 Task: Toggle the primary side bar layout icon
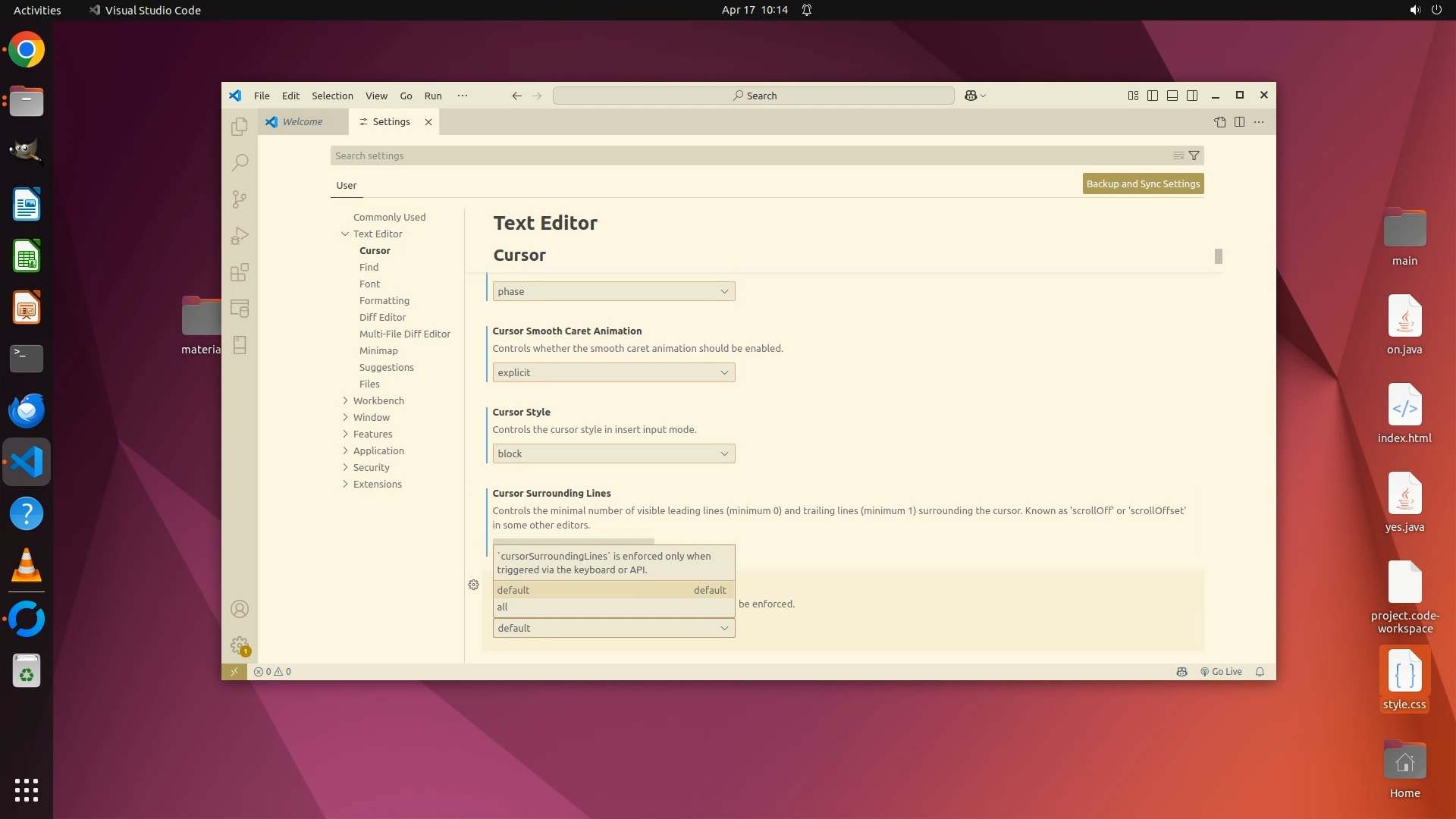point(1153,96)
